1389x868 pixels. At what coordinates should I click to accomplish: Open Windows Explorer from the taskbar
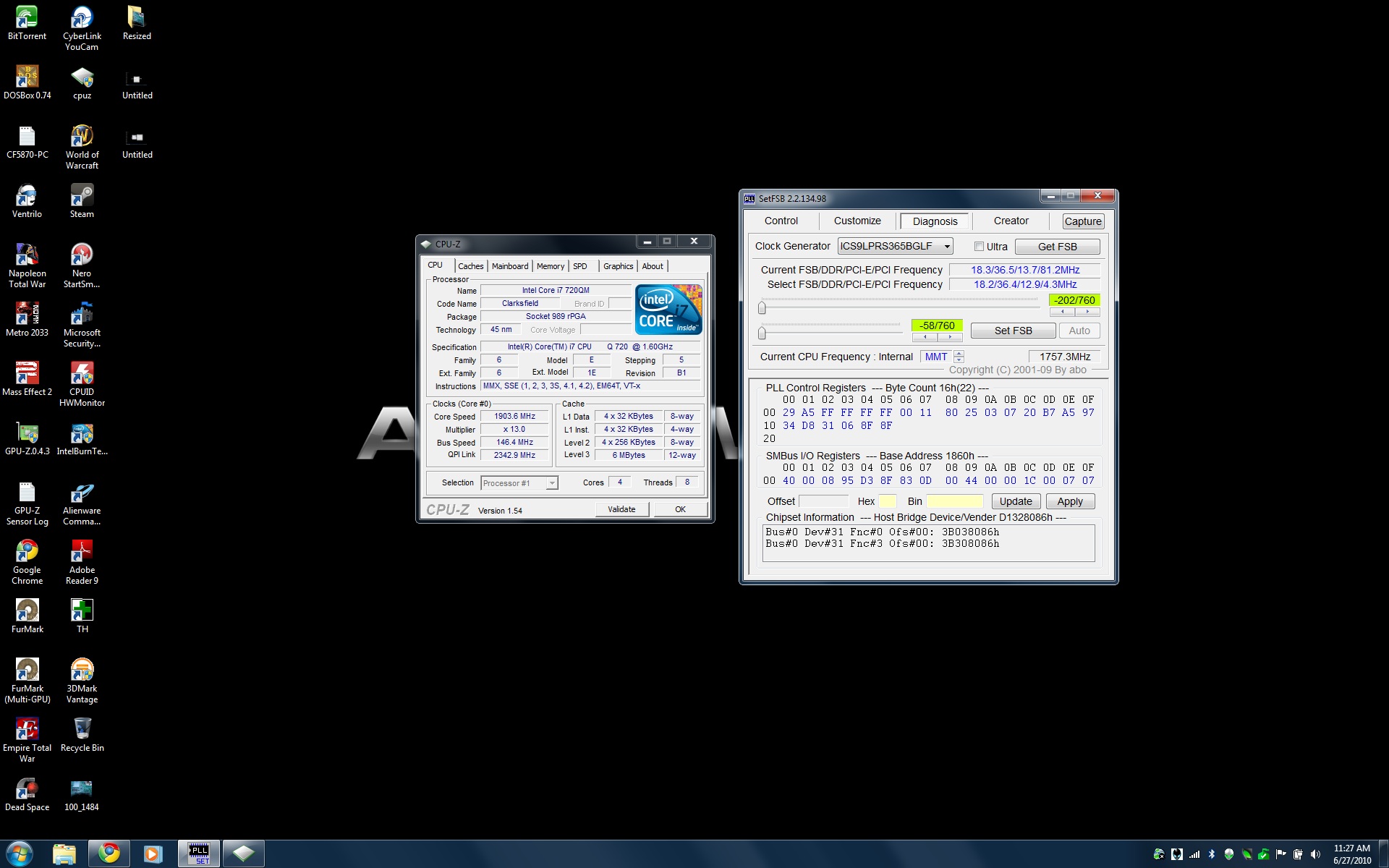[x=64, y=854]
